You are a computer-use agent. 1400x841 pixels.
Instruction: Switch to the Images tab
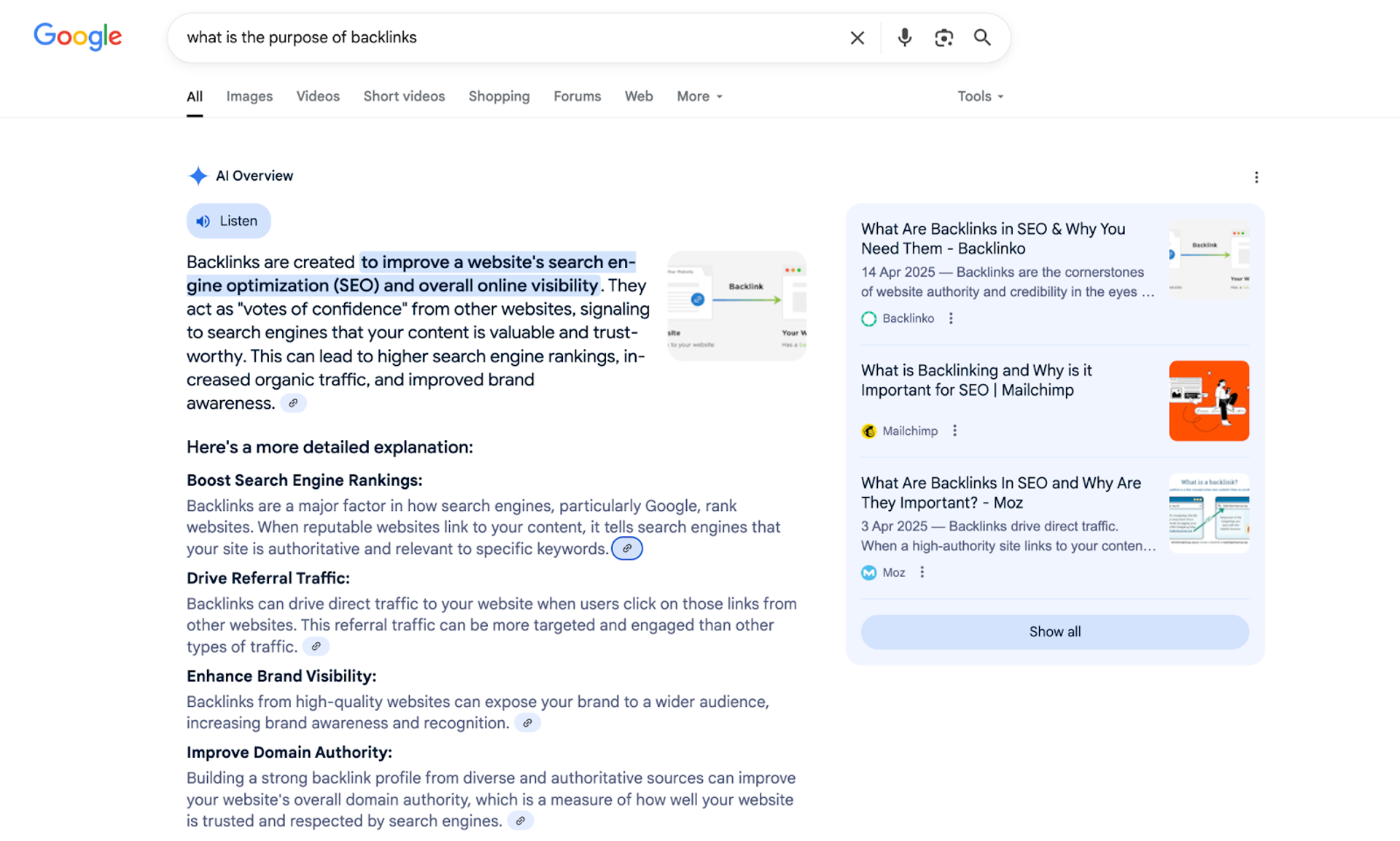click(x=249, y=96)
